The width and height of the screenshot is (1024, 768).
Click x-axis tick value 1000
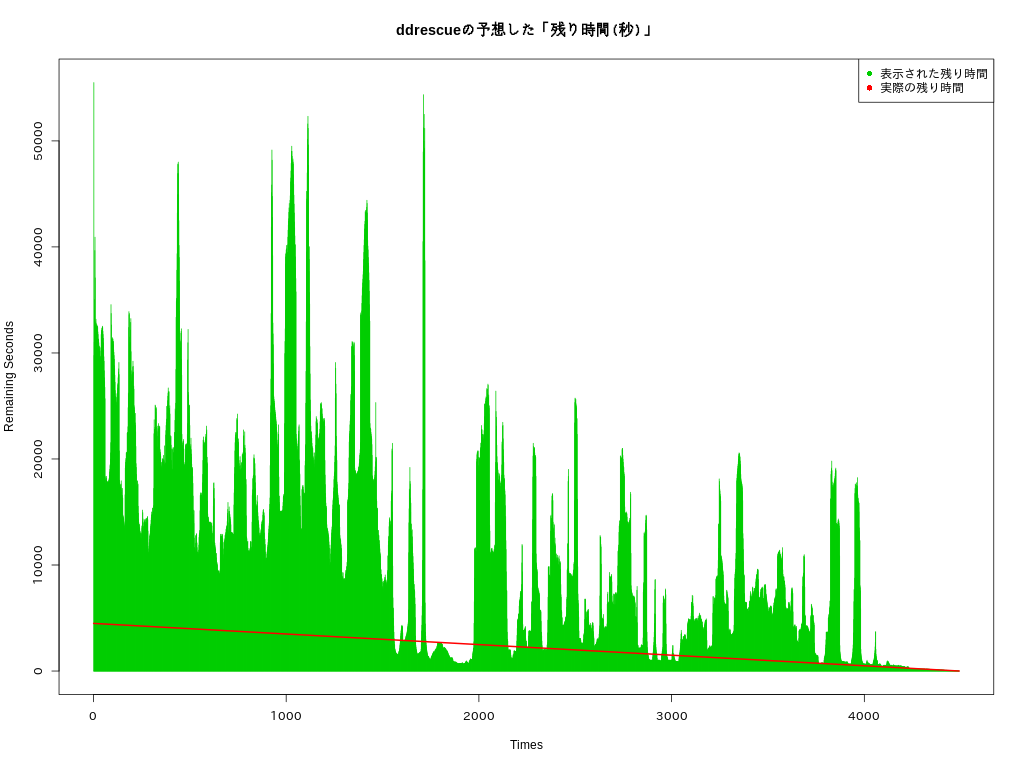pos(286,716)
